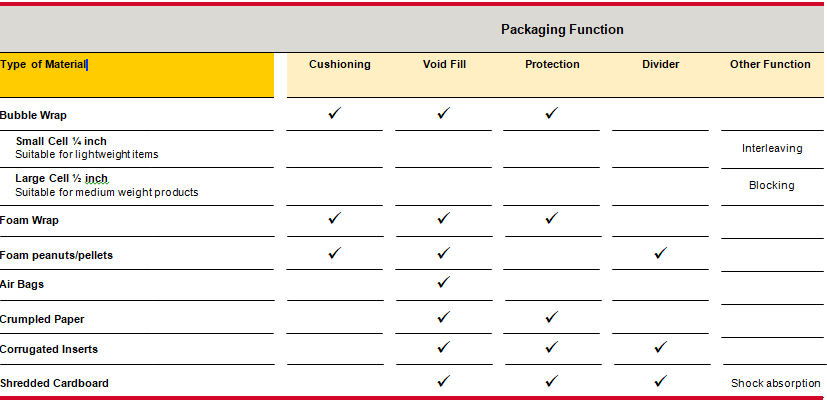827x400 pixels.
Task: Click the Foam peanuts Cushioning checkmark
Action: coord(334,253)
